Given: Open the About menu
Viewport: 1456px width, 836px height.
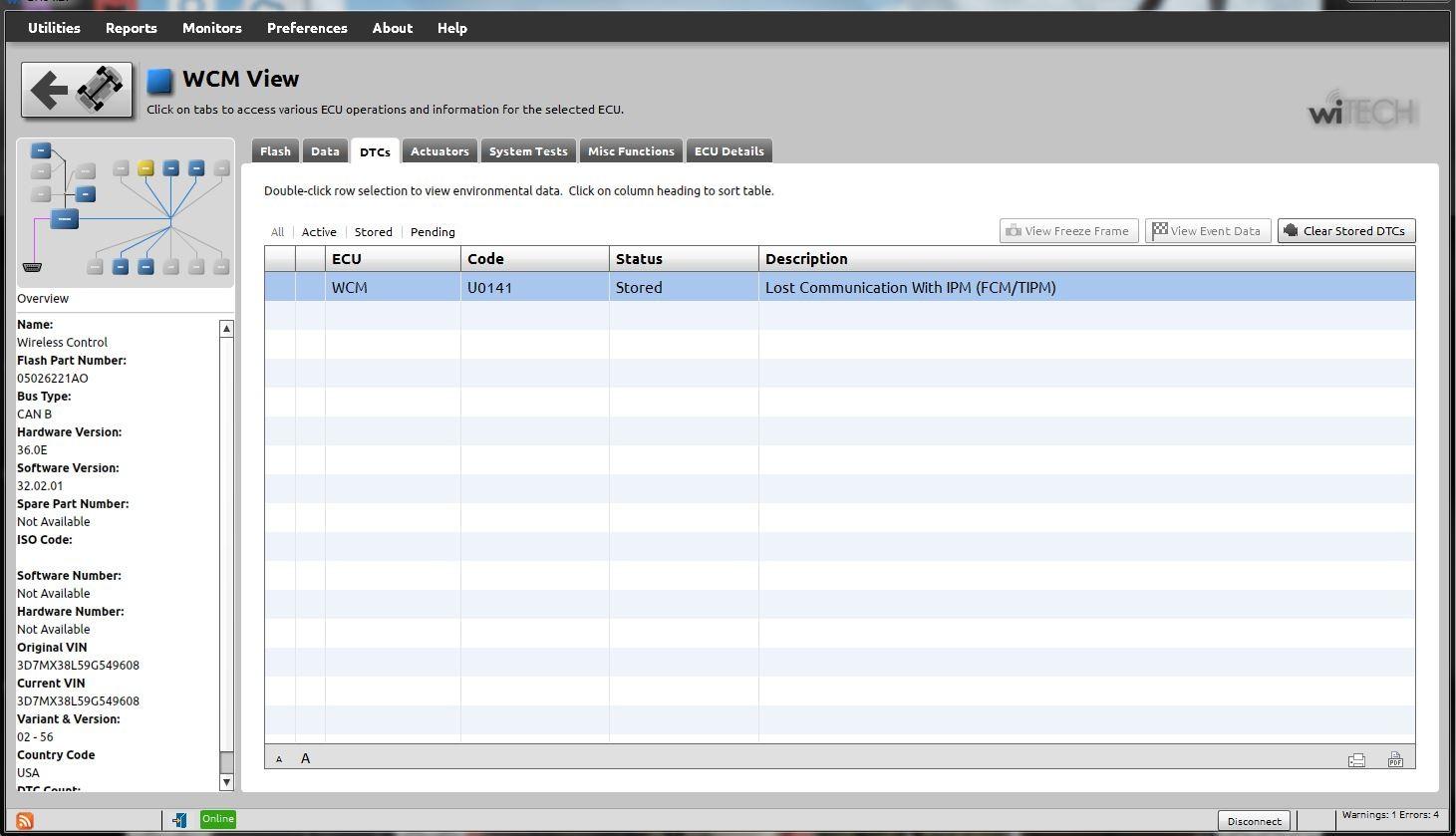Looking at the screenshot, I should tap(393, 28).
